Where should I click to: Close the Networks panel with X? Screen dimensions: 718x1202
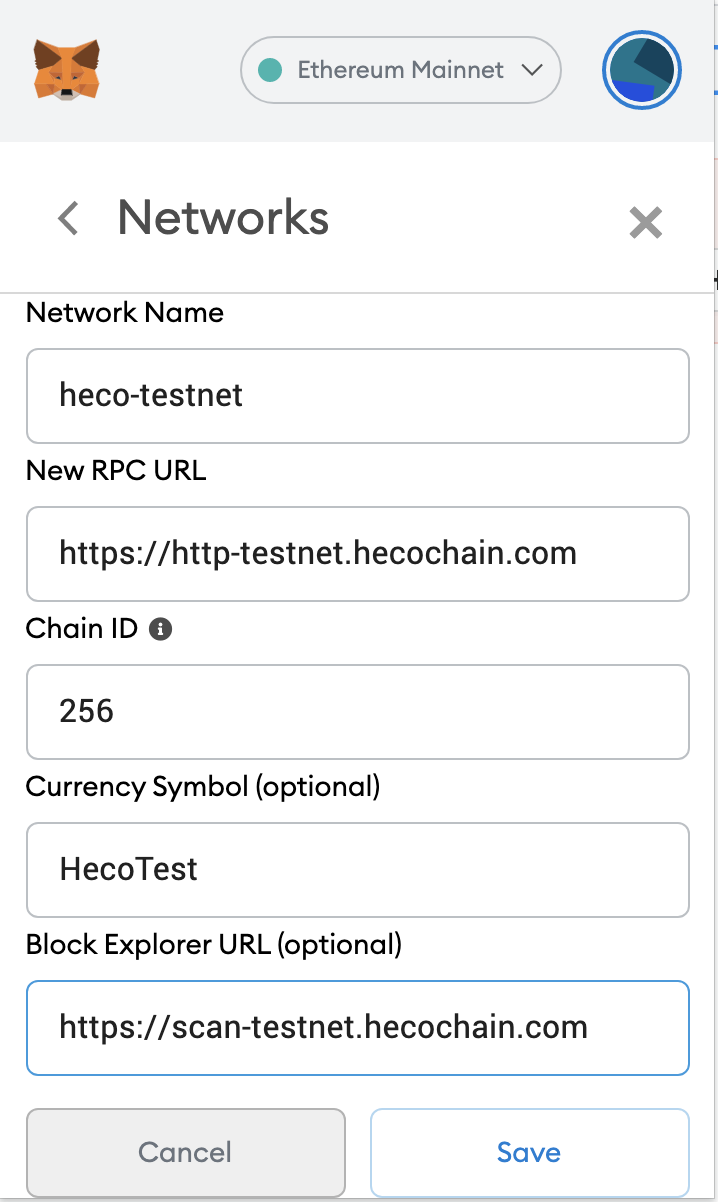645,222
